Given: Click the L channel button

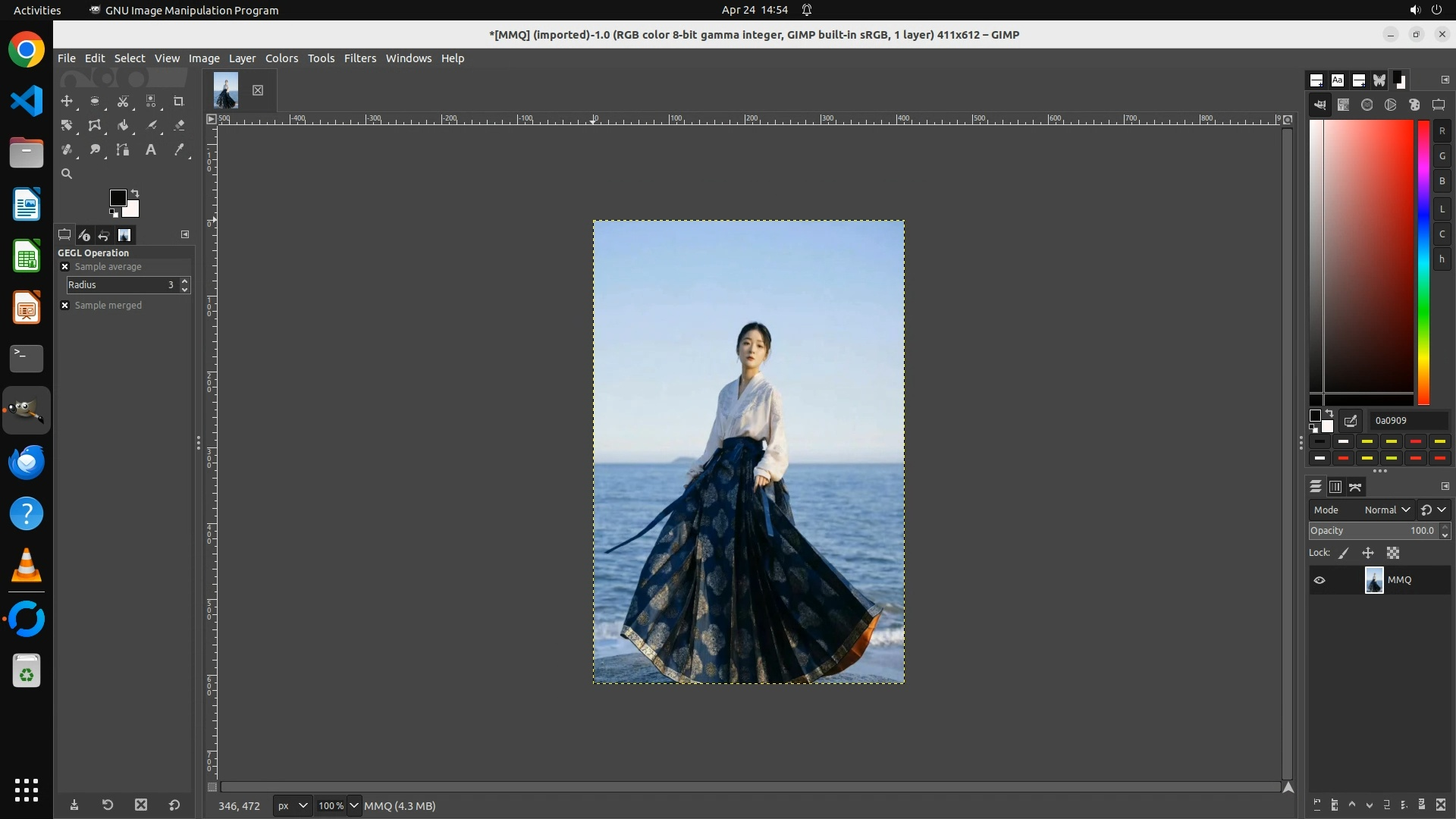Looking at the screenshot, I should [1442, 209].
